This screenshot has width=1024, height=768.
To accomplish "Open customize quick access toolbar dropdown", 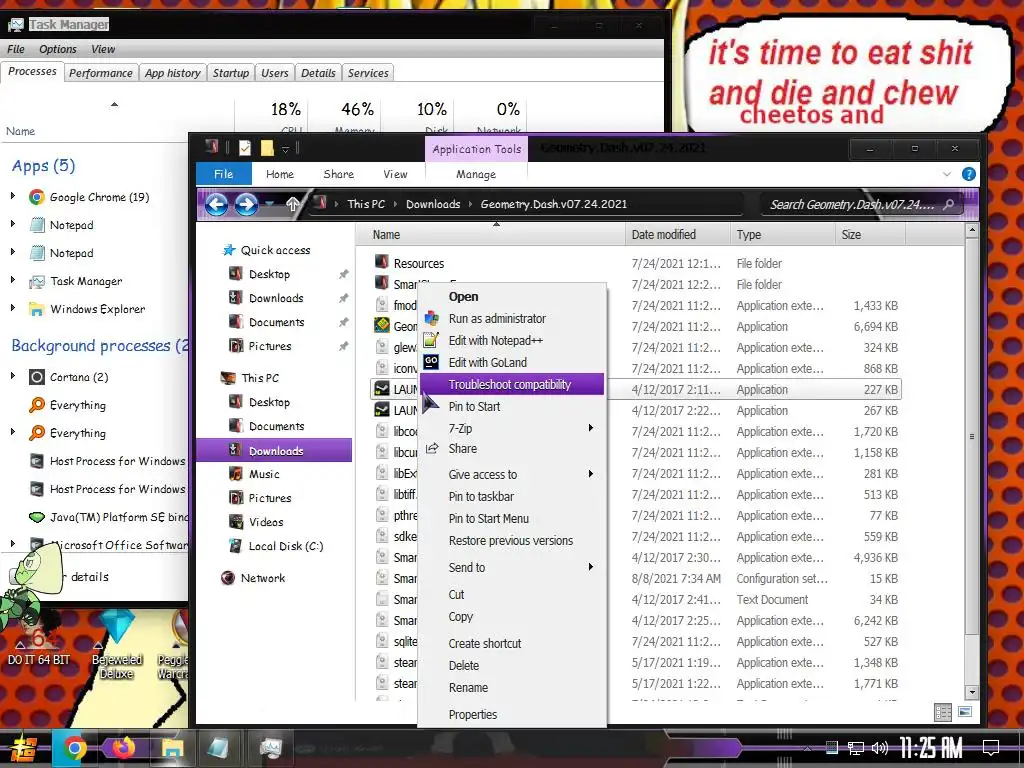I will click(285, 150).
